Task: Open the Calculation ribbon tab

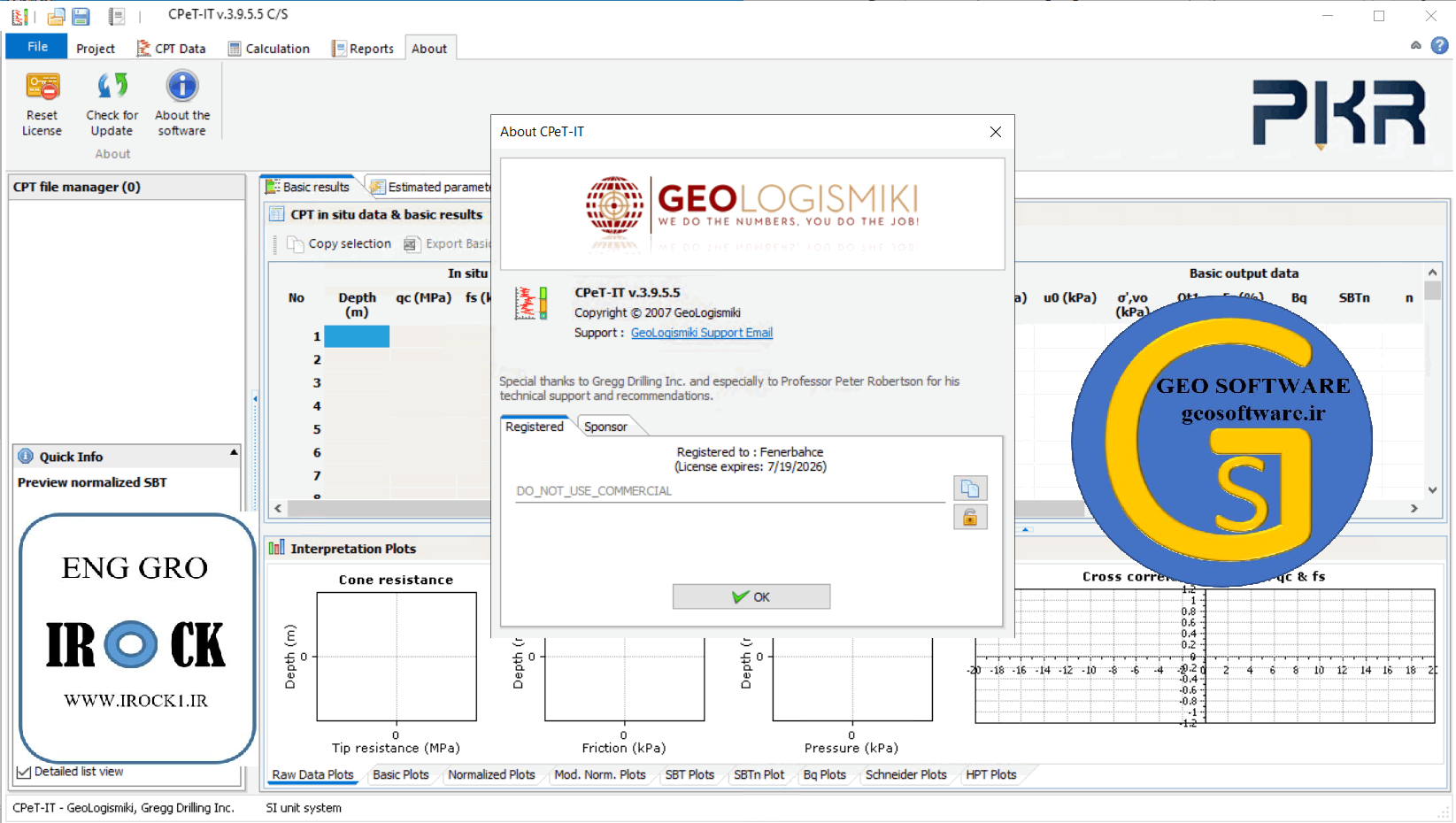Action: click(x=269, y=49)
